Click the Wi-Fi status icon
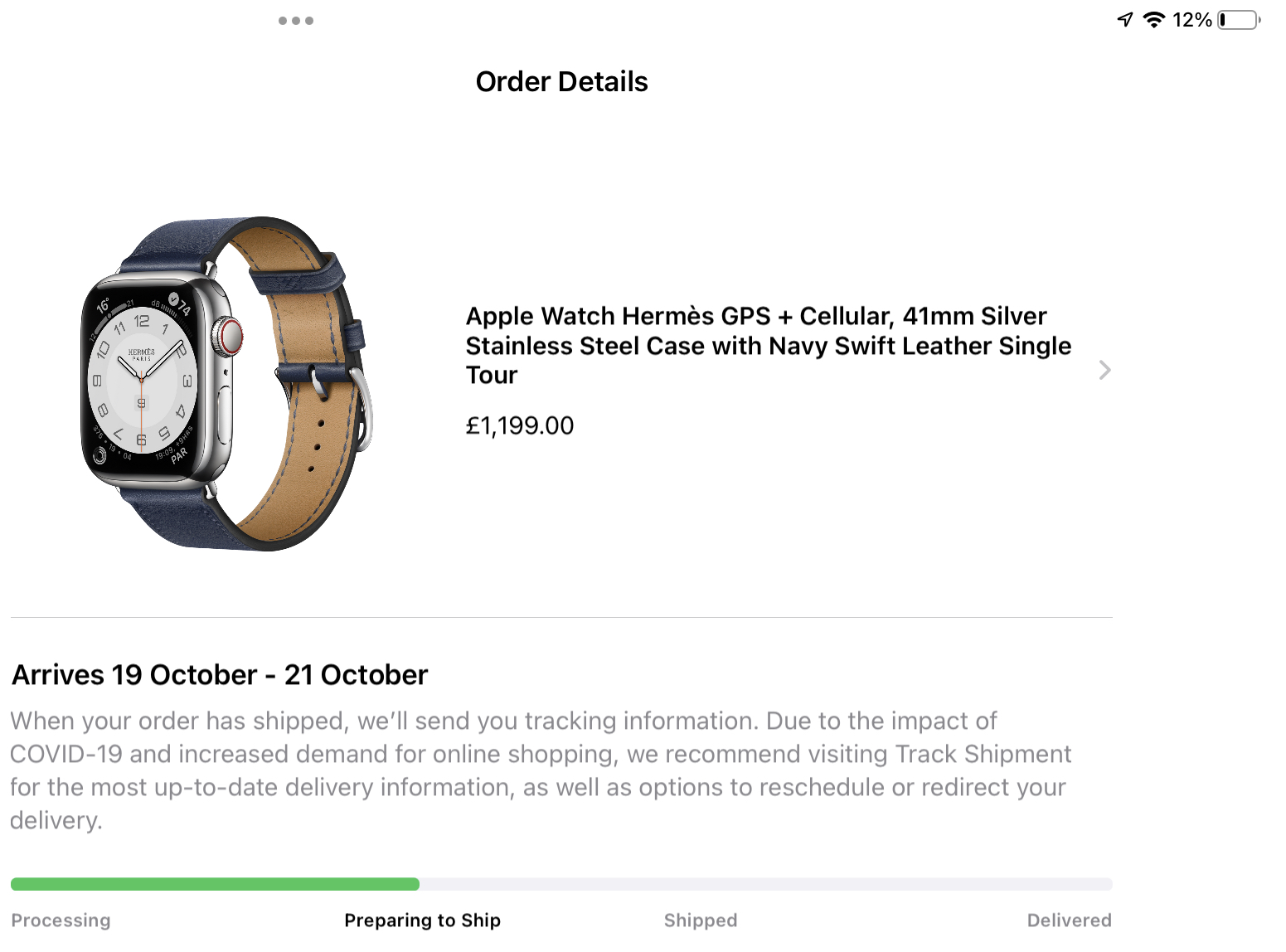Image resolution: width=1286 pixels, height=952 pixels. 1153,19
